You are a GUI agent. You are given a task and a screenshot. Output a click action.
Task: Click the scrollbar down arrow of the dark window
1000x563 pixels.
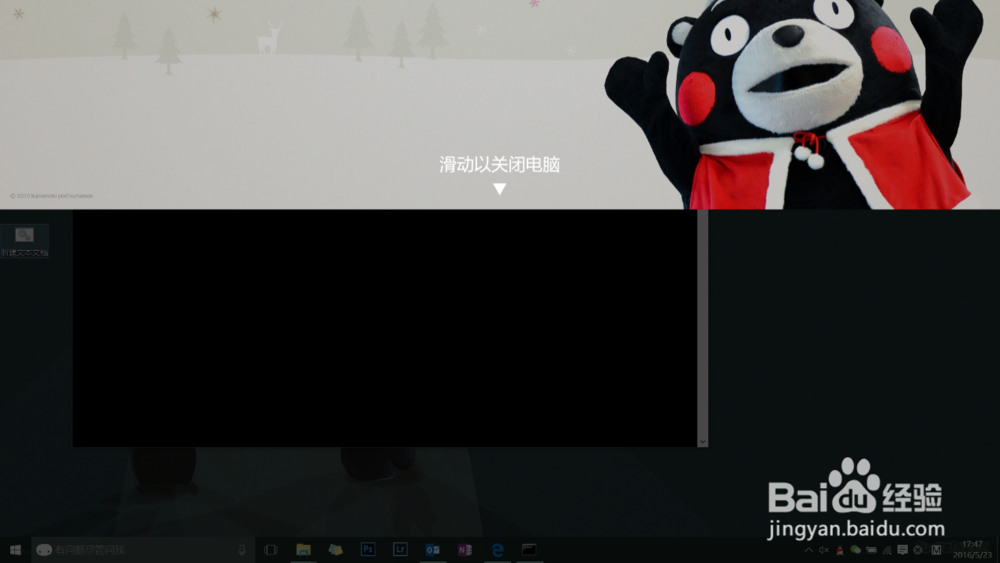(702, 441)
